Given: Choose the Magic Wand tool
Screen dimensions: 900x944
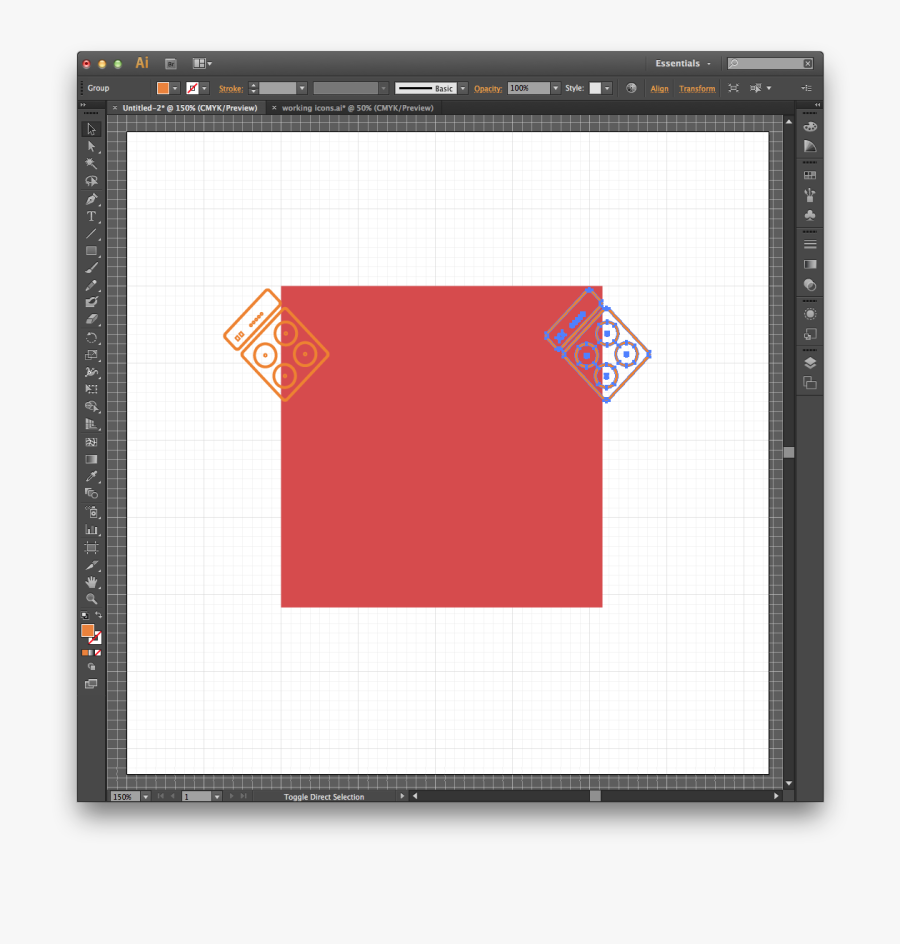Looking at the screenshot, I should tap(91, 163).
